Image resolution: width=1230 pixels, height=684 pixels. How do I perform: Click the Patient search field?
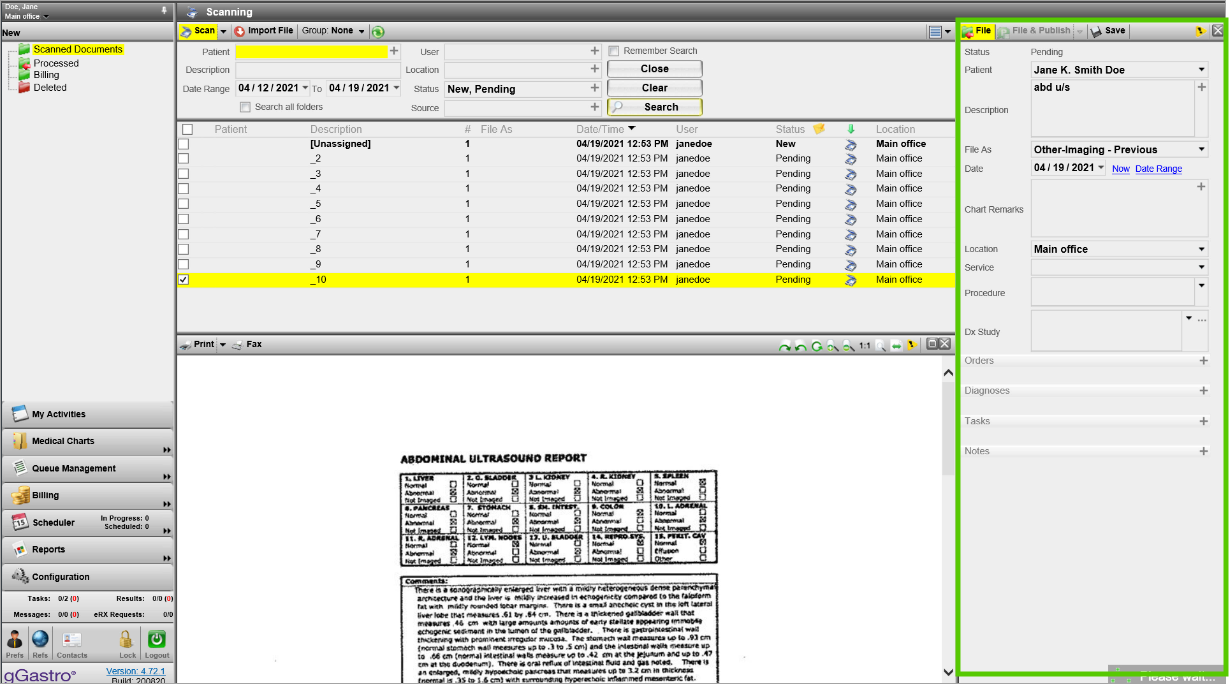click(311, 51)
